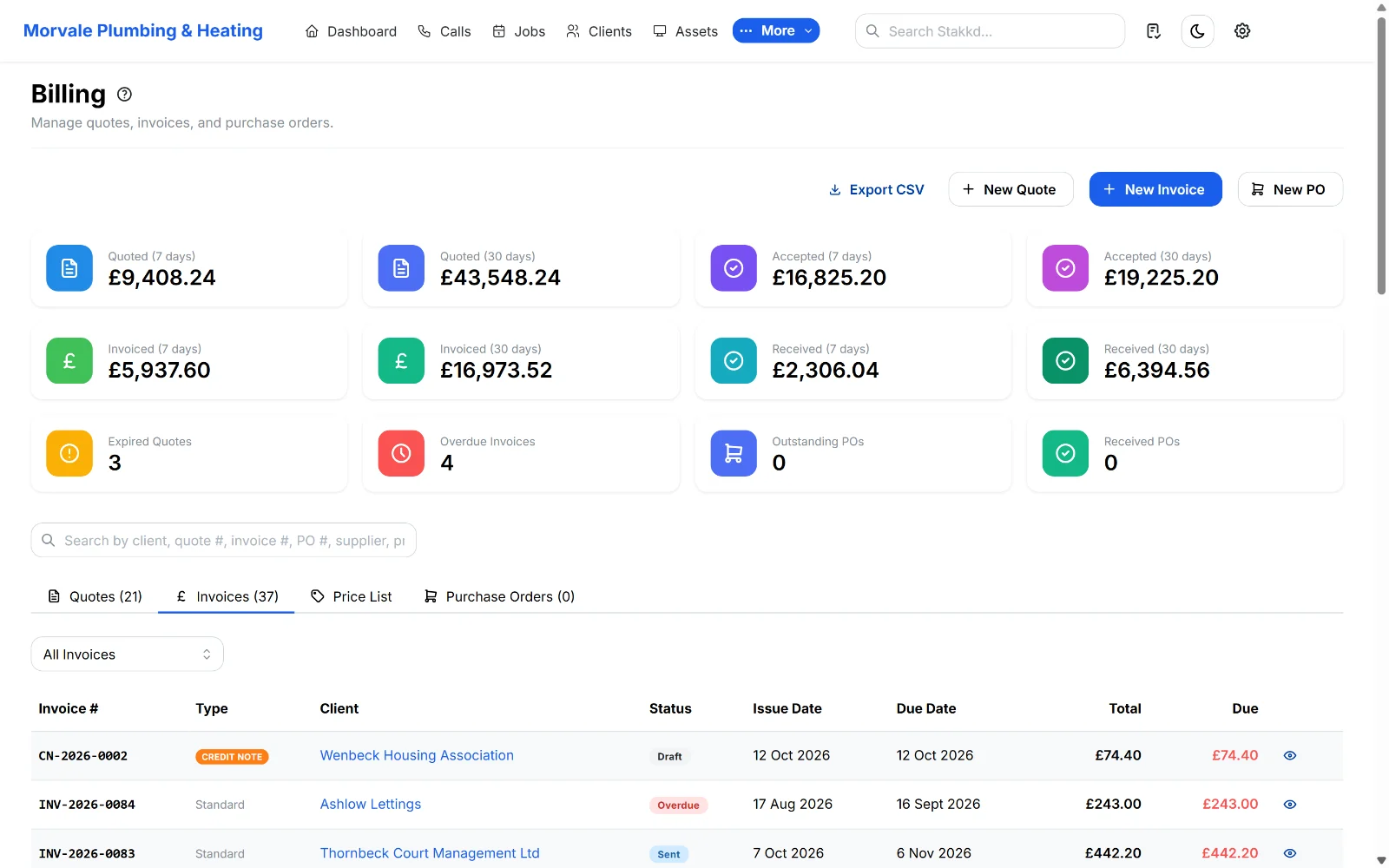Screen dimensions: 1389x868
Task: Click the New PO button
Action: pyautogui.click(x=1290, y=189)
